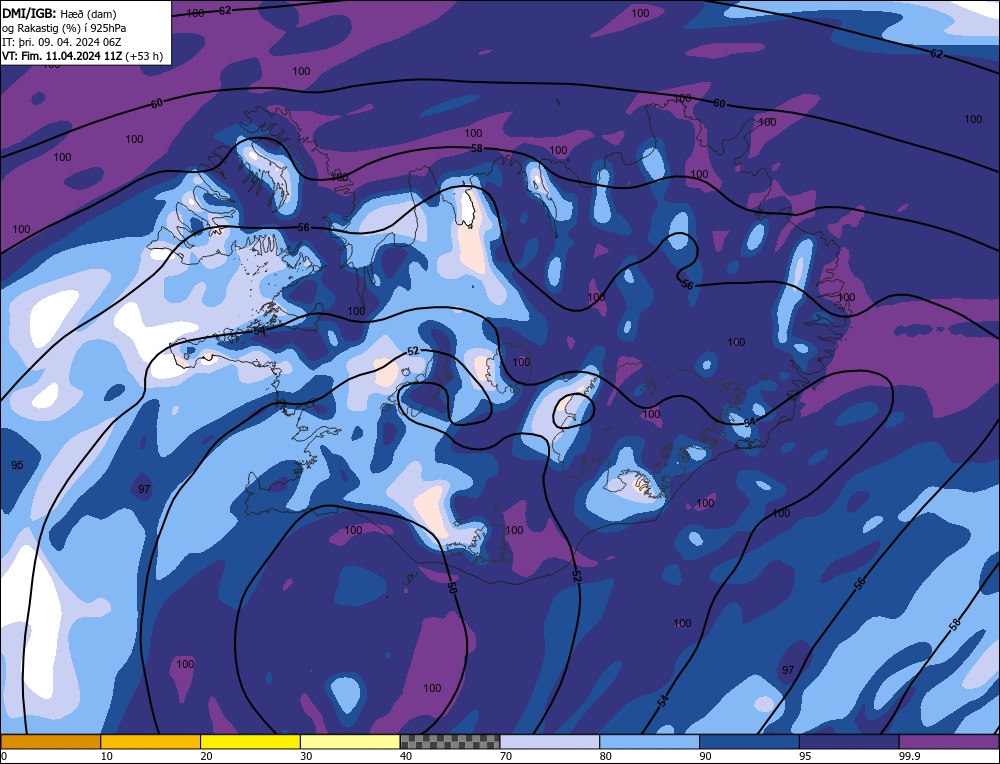Click the 'VT: Fim. 11.04.2024 11Z' valid time
The width and height of the screenshot is (1000, 764).
pyautogui.click(x=62, y=56)
